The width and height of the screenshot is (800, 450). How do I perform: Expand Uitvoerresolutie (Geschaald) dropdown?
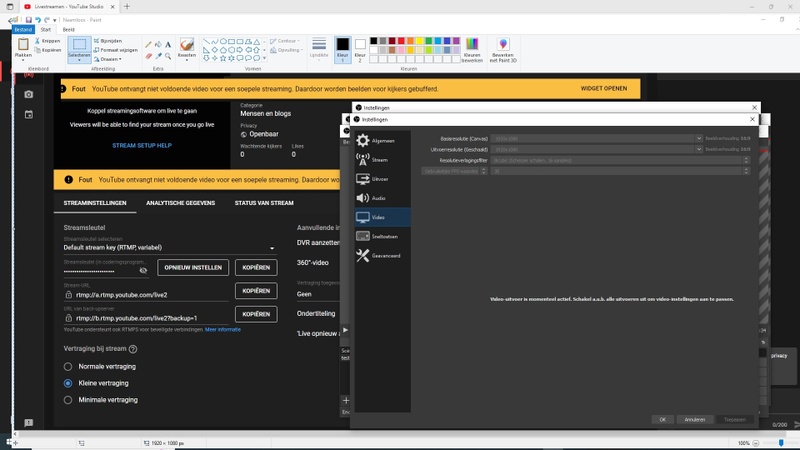tap(698, 149)
